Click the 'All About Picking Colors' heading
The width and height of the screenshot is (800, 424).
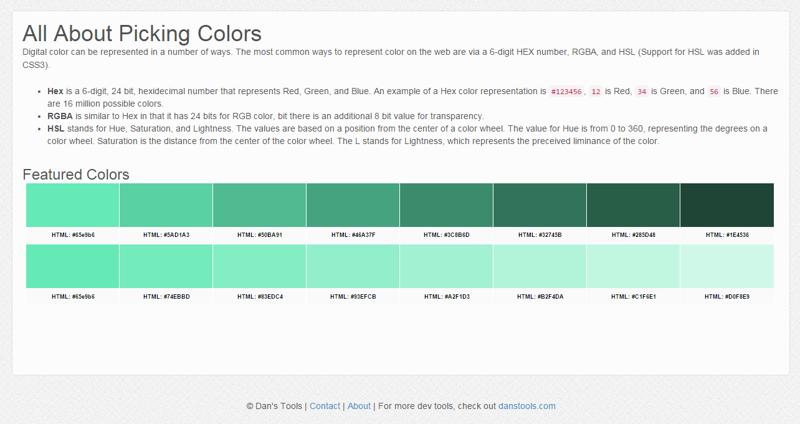tap(142, 34)
